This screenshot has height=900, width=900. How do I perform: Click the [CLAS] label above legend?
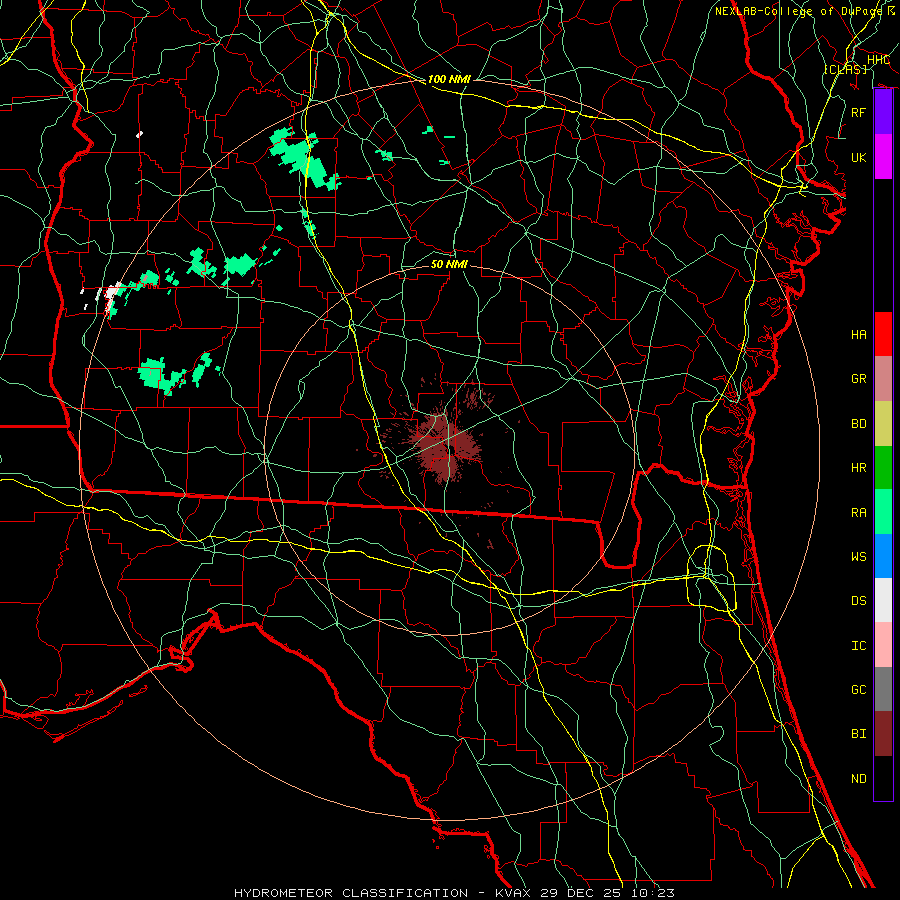pyautogui.click(x=845, y=69)
